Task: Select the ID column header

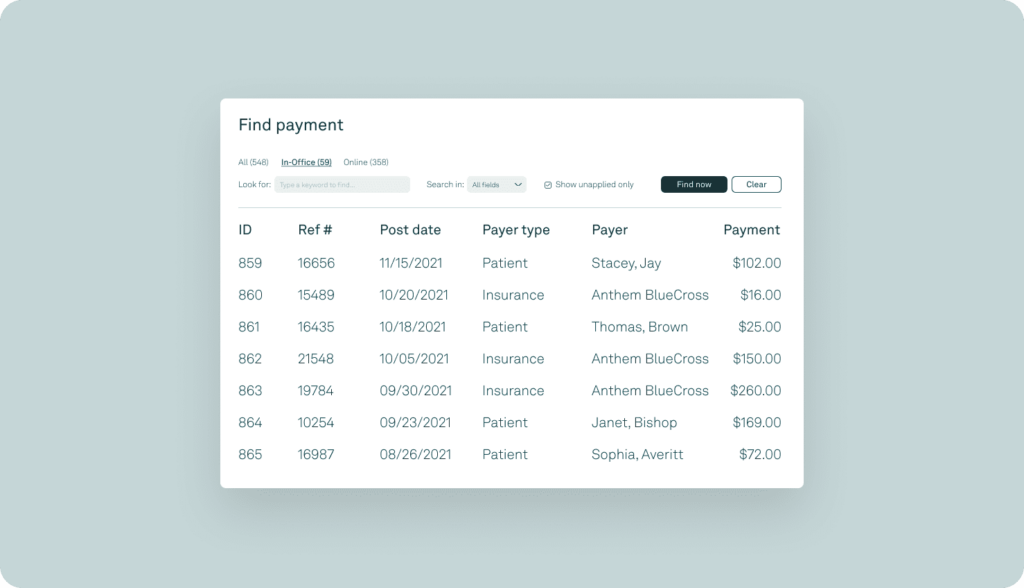Action: tap(245, 230)
